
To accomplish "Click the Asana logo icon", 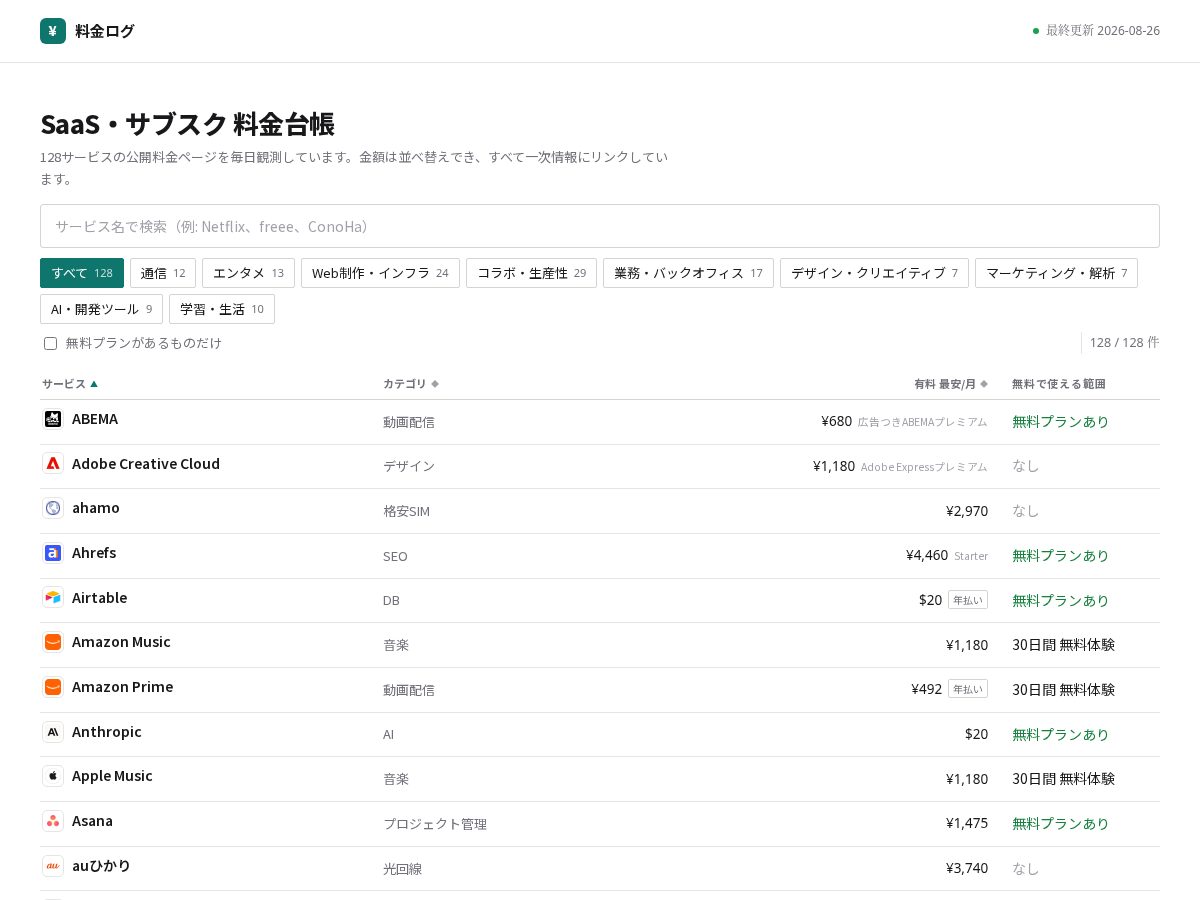I will 53,821.
